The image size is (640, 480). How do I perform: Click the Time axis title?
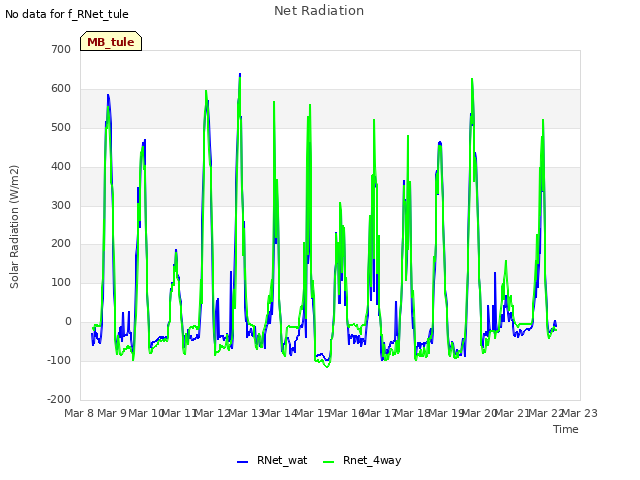coord(566,429)
